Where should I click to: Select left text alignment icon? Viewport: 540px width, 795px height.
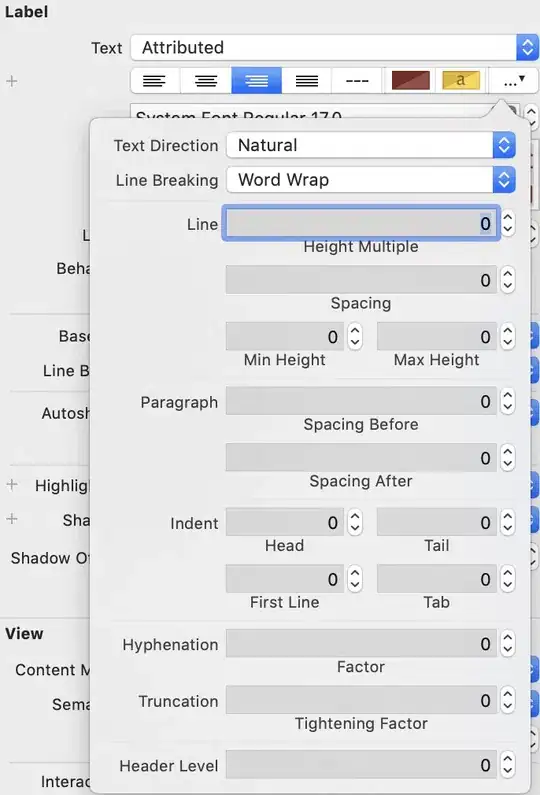(155, 81)
